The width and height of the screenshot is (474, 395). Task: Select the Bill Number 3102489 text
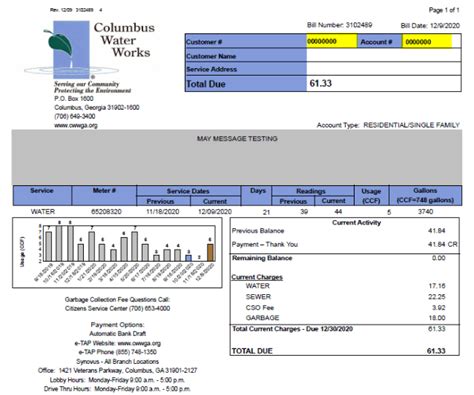tap(339, 25)
